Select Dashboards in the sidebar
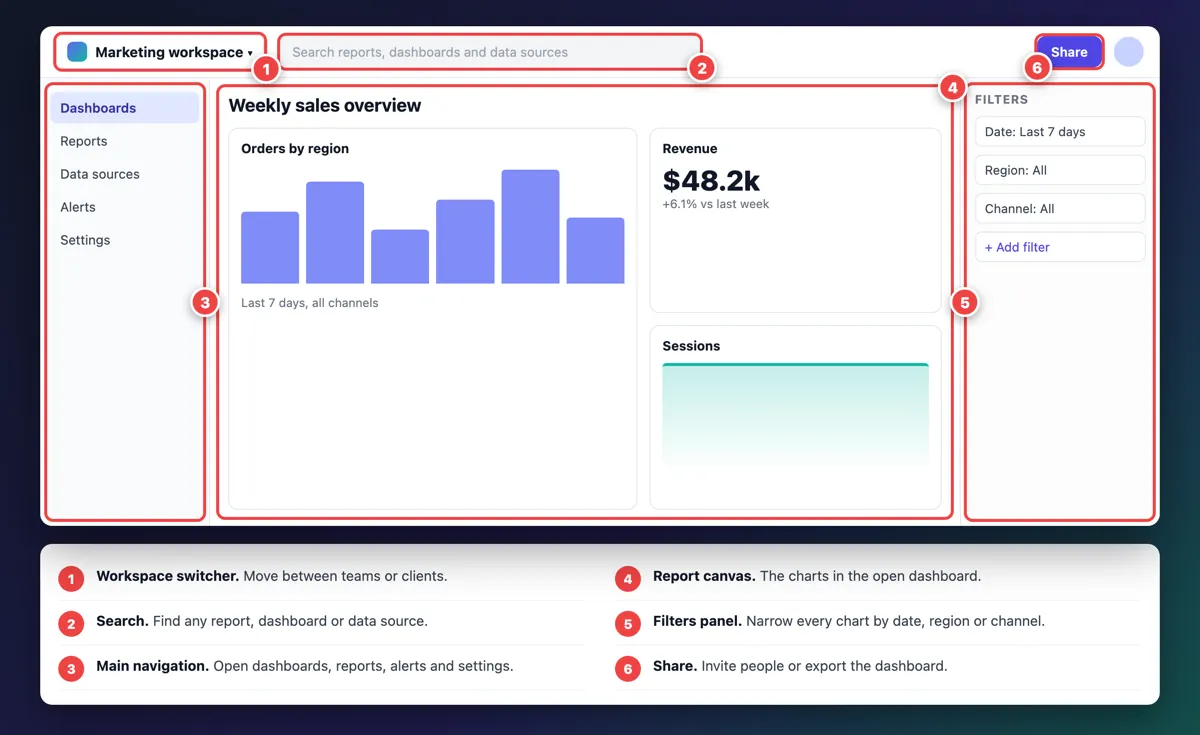Image resolution: width=1200 pixels, height=735 pixels. [x=125, y=108]
